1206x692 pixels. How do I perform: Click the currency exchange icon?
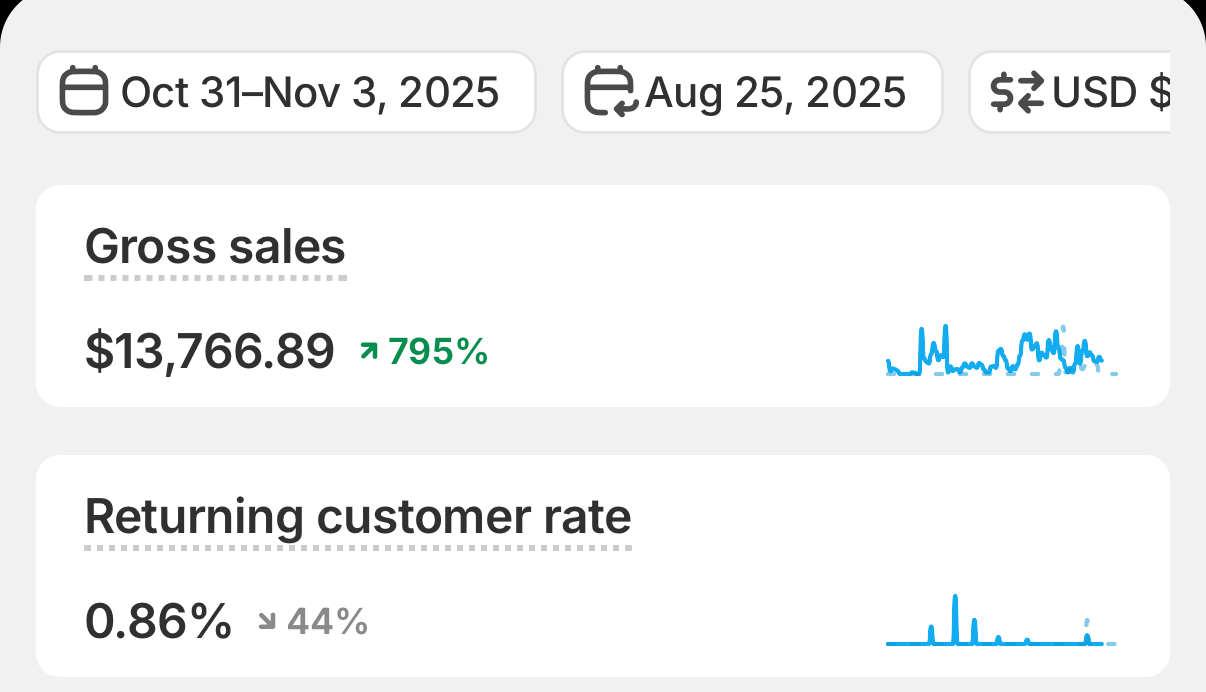coord(1016,92)
